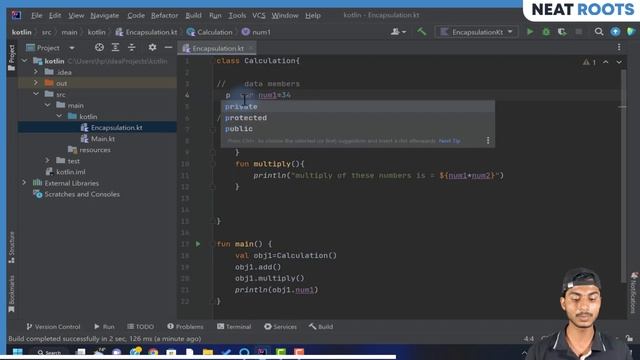640x360 pixels.
Task: Toggle the Structure side tool window
Action: coord(11,247)
